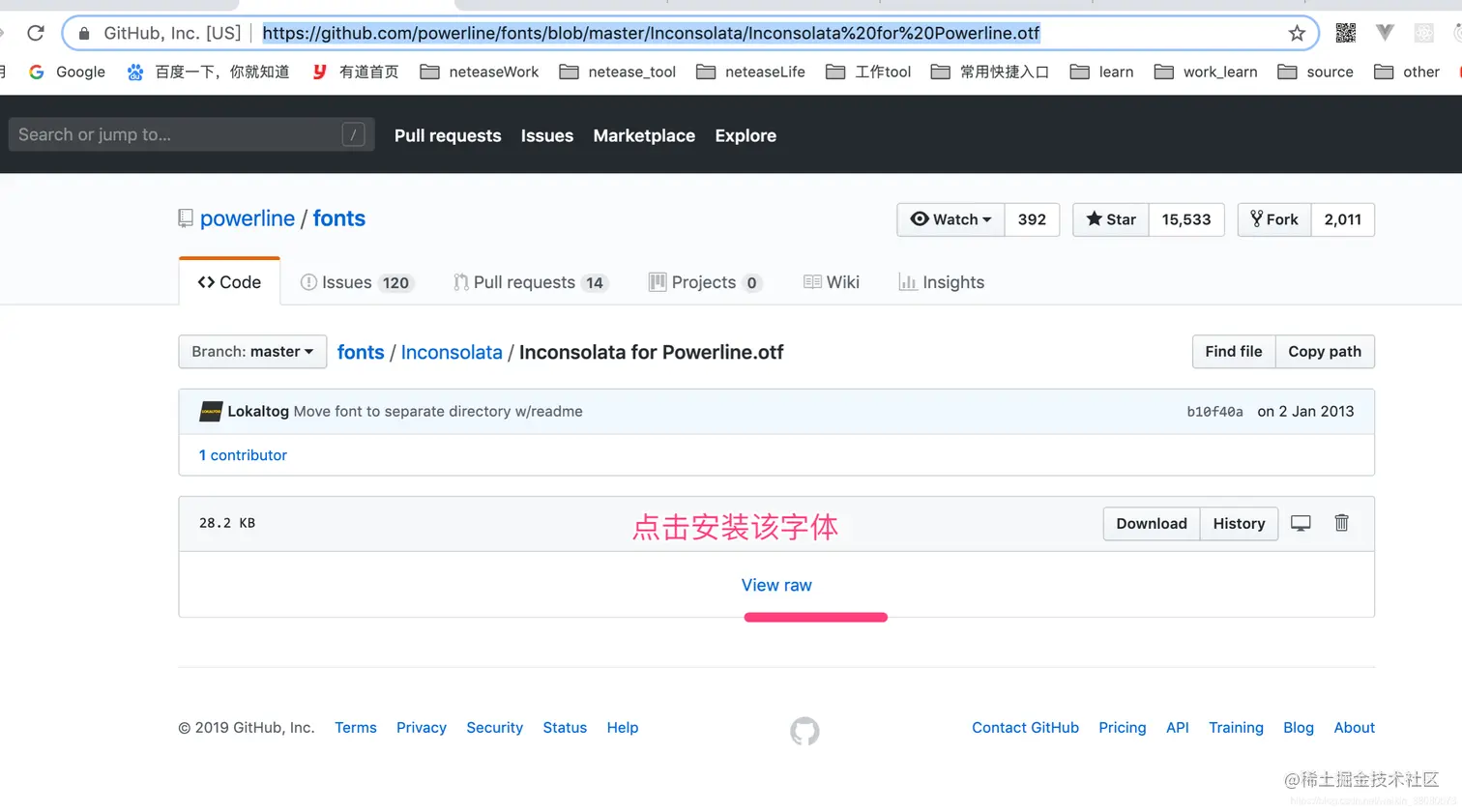Open the Status footer link
The image size is (1462, 812).
(565, 728)
